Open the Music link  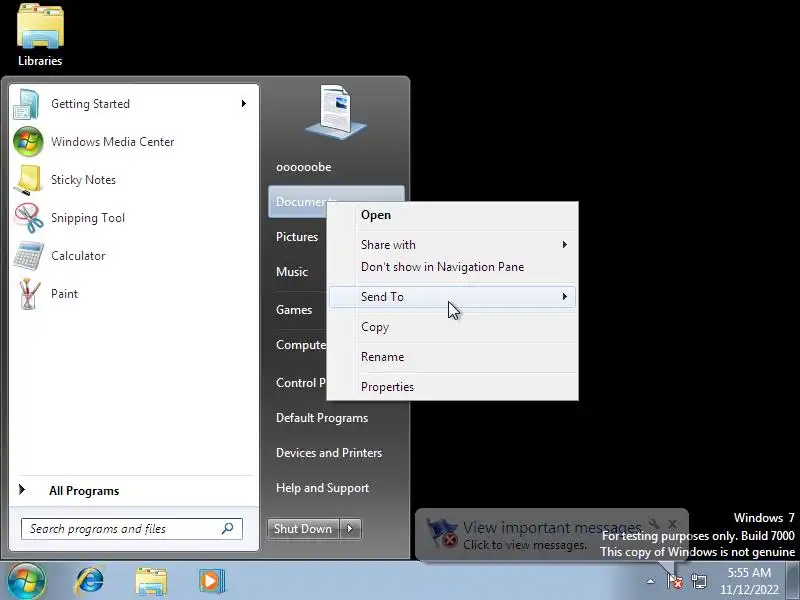[x=292, y=271]
